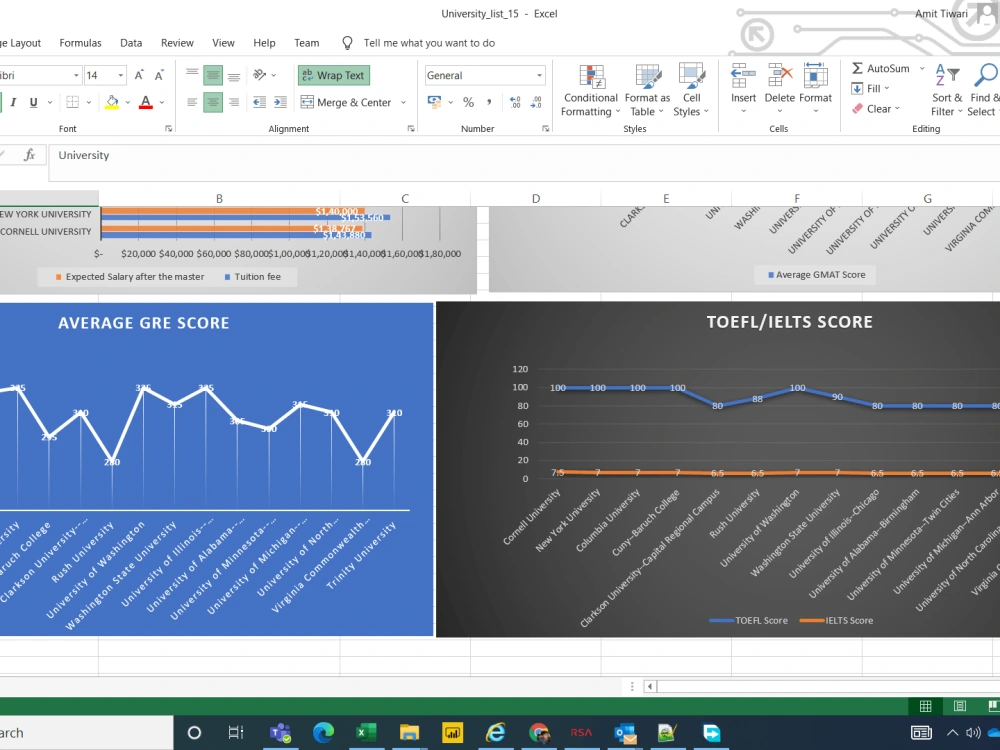
Task: Expand the General number format dropdown
Action: click(539, 75)
